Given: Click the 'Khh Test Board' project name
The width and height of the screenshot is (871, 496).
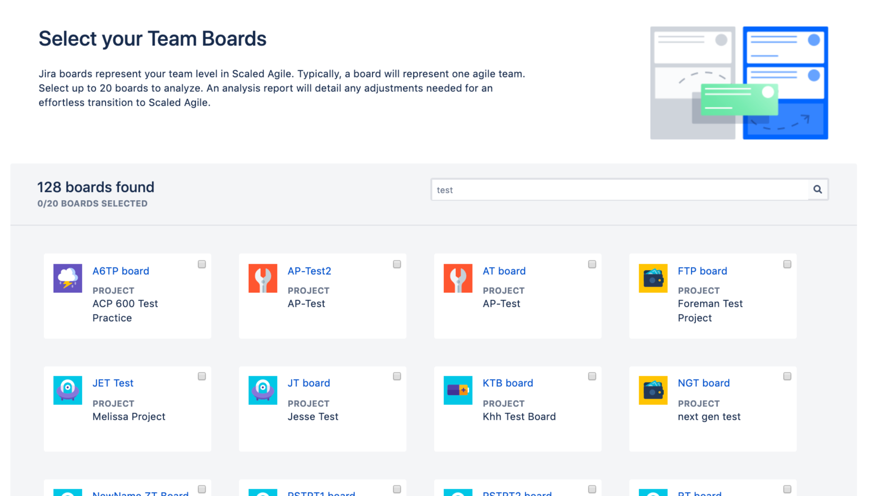Looking at the screenshot, I should click(519, 417).
